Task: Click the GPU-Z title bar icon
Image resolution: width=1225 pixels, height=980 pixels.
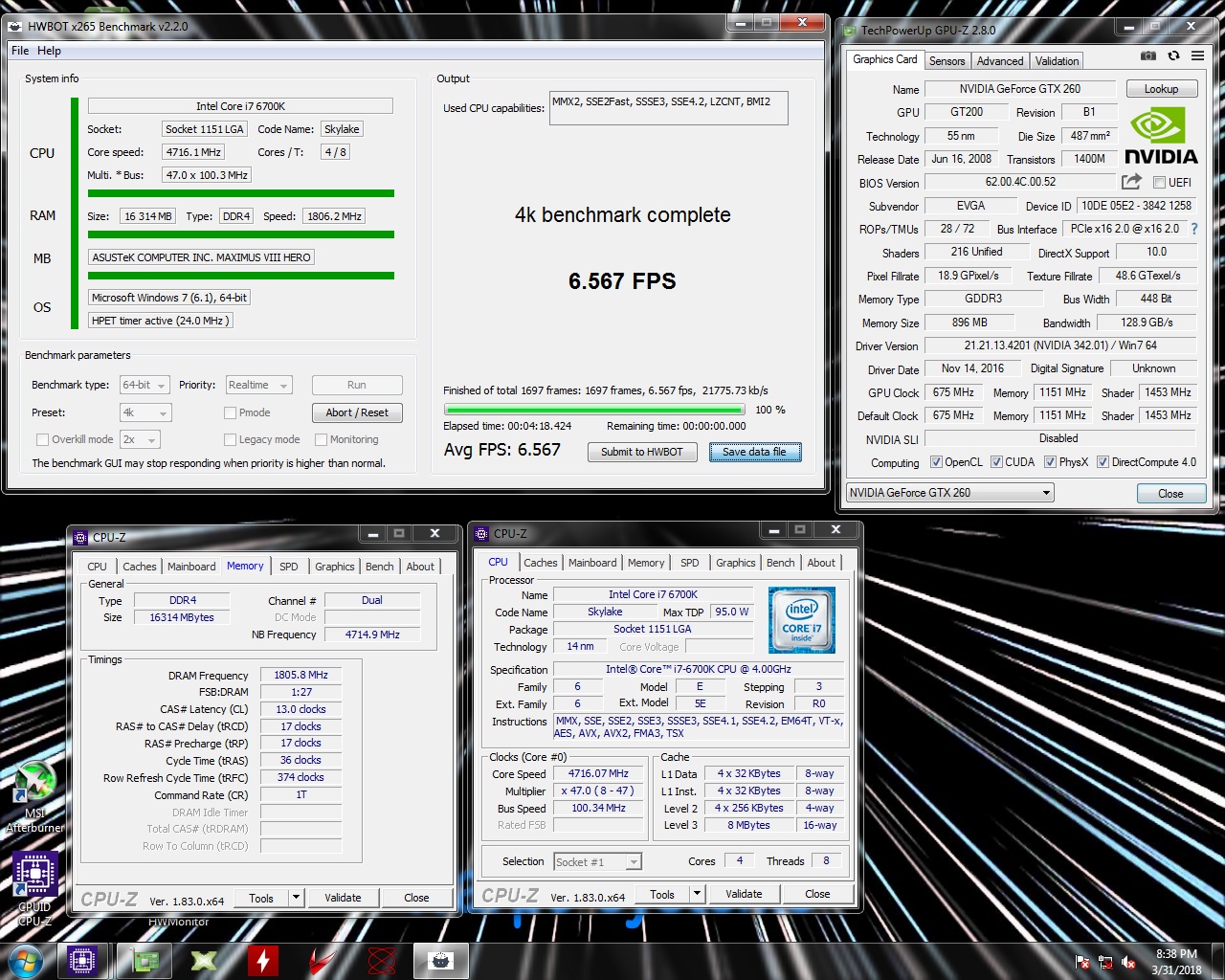Action: click(x=849, y=30)
